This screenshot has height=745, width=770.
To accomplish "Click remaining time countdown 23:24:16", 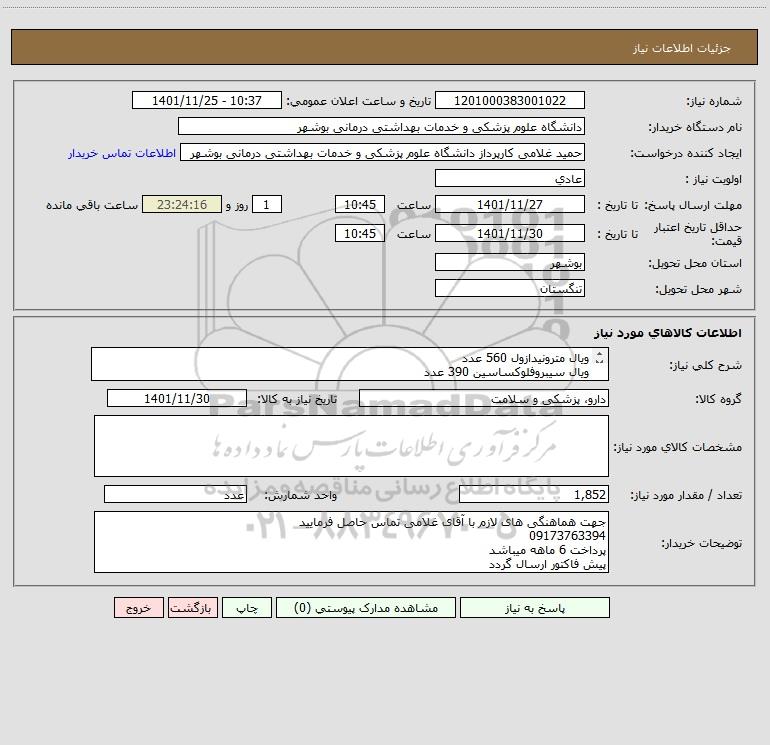I will 182,204.
